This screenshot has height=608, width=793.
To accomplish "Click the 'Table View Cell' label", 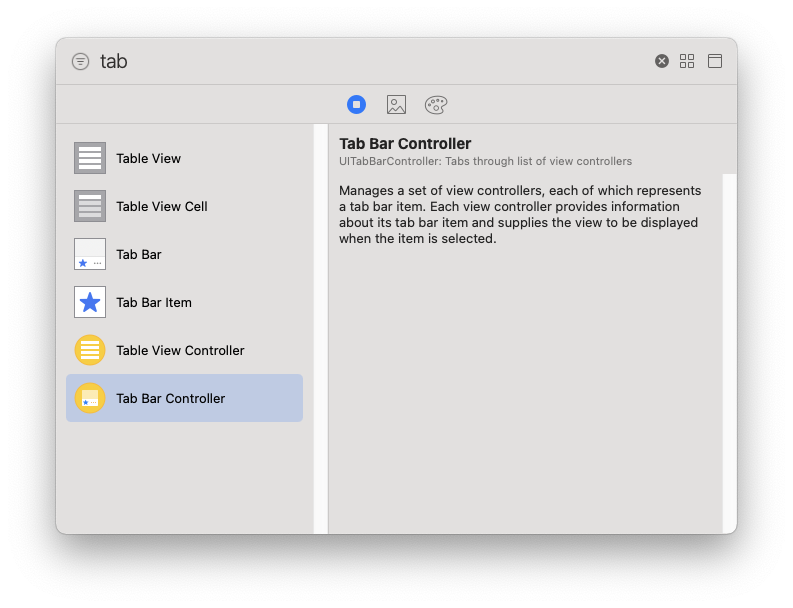I will (162, 206).
